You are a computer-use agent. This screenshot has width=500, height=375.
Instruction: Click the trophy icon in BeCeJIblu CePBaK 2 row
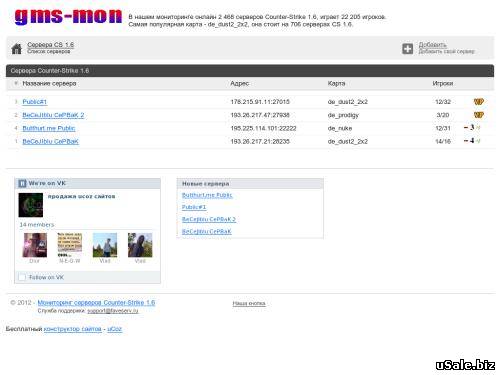[479, 115]
